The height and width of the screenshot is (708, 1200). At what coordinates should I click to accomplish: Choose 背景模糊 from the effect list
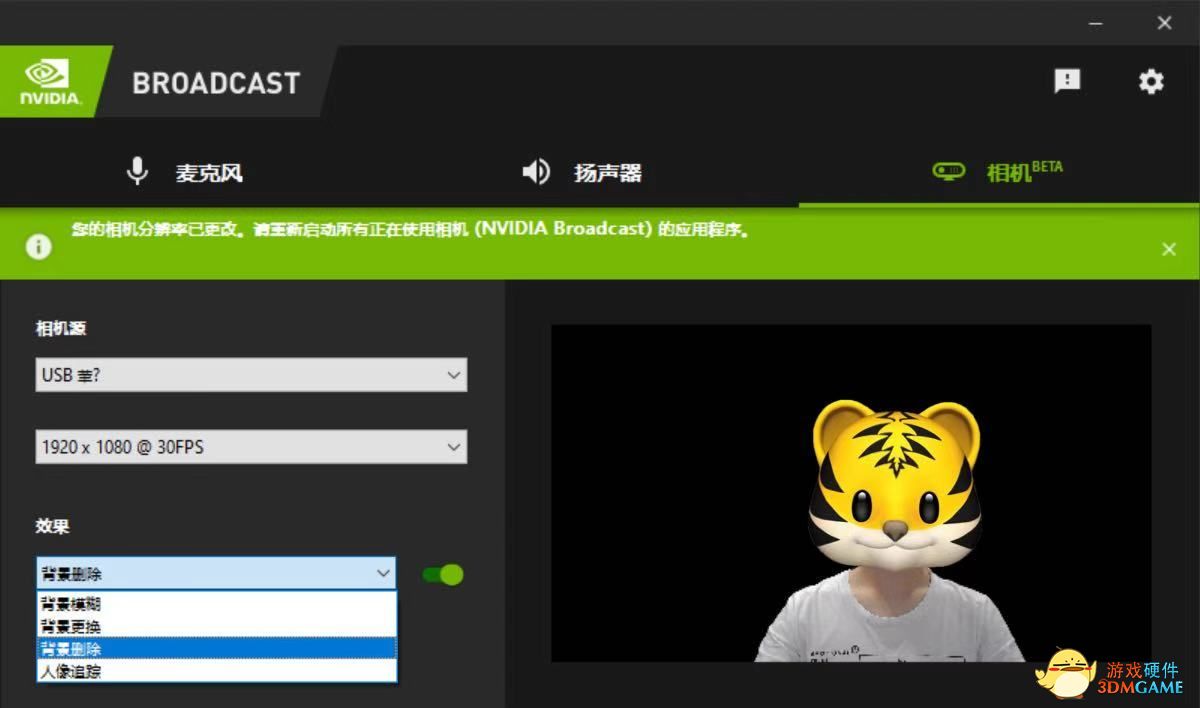click(x=216, y=604)
